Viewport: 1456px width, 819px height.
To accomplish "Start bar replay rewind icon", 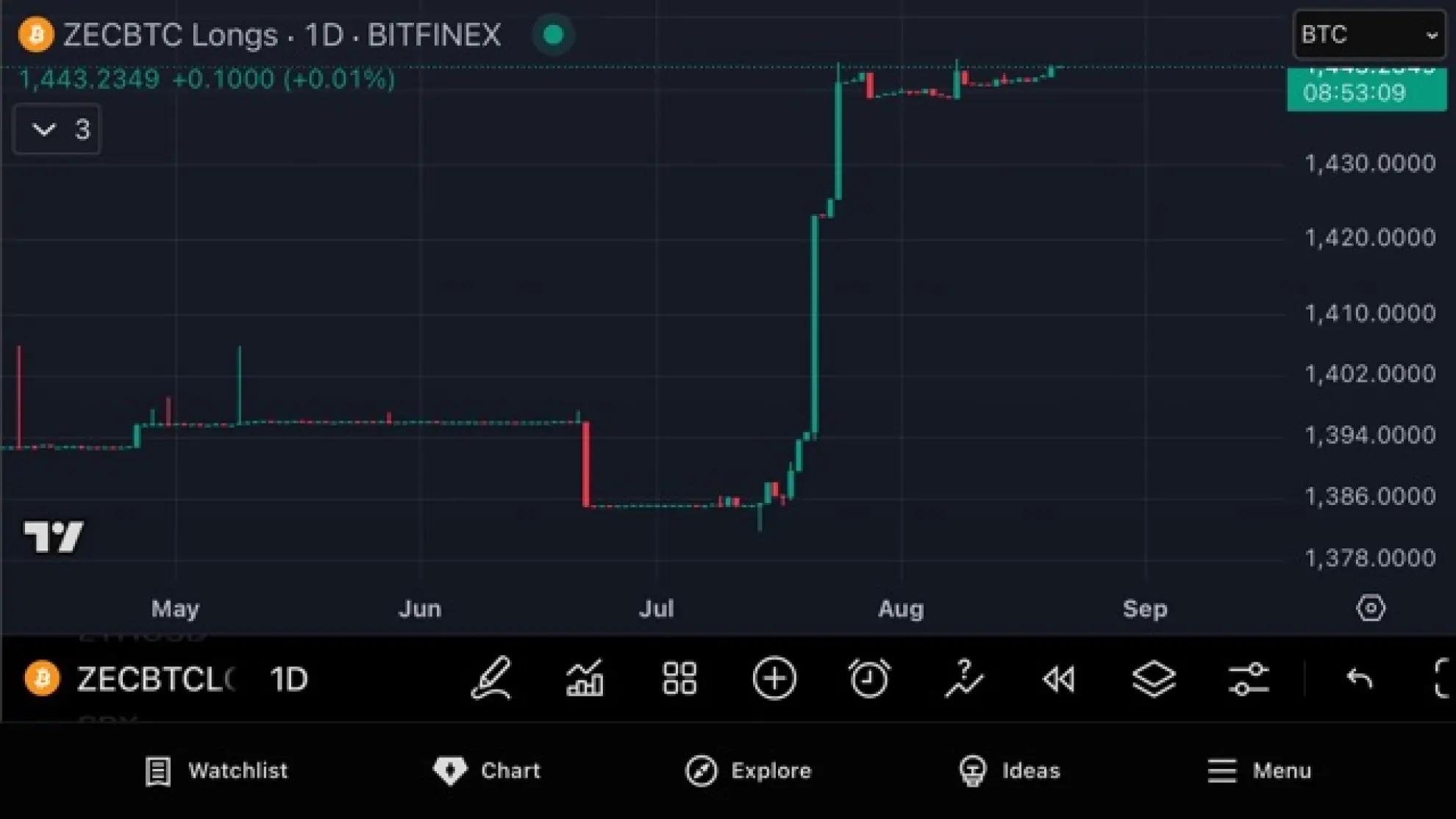I will [x=1059, y=678].
